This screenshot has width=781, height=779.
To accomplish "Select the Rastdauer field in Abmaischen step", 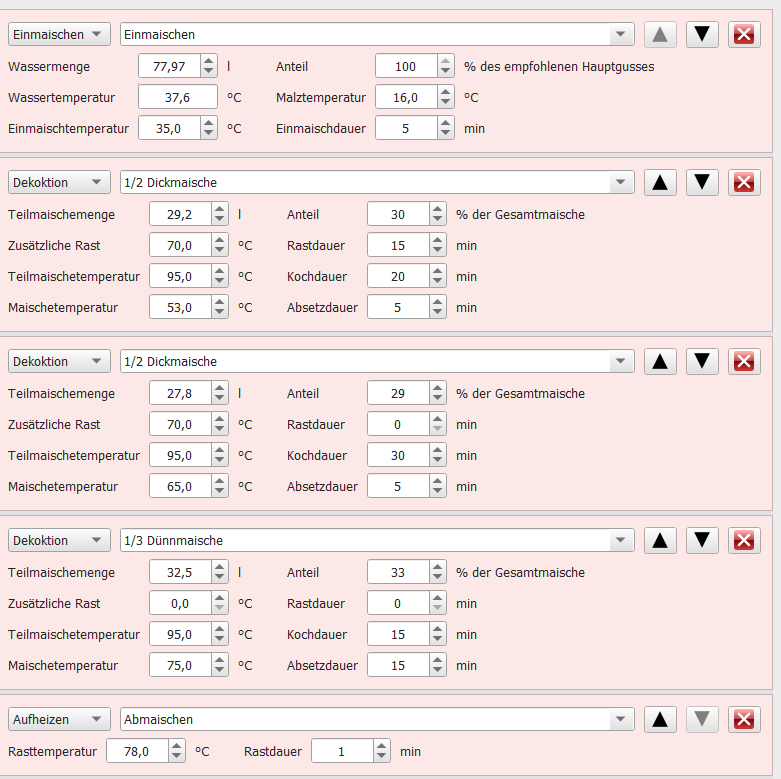I will point(341,751).
